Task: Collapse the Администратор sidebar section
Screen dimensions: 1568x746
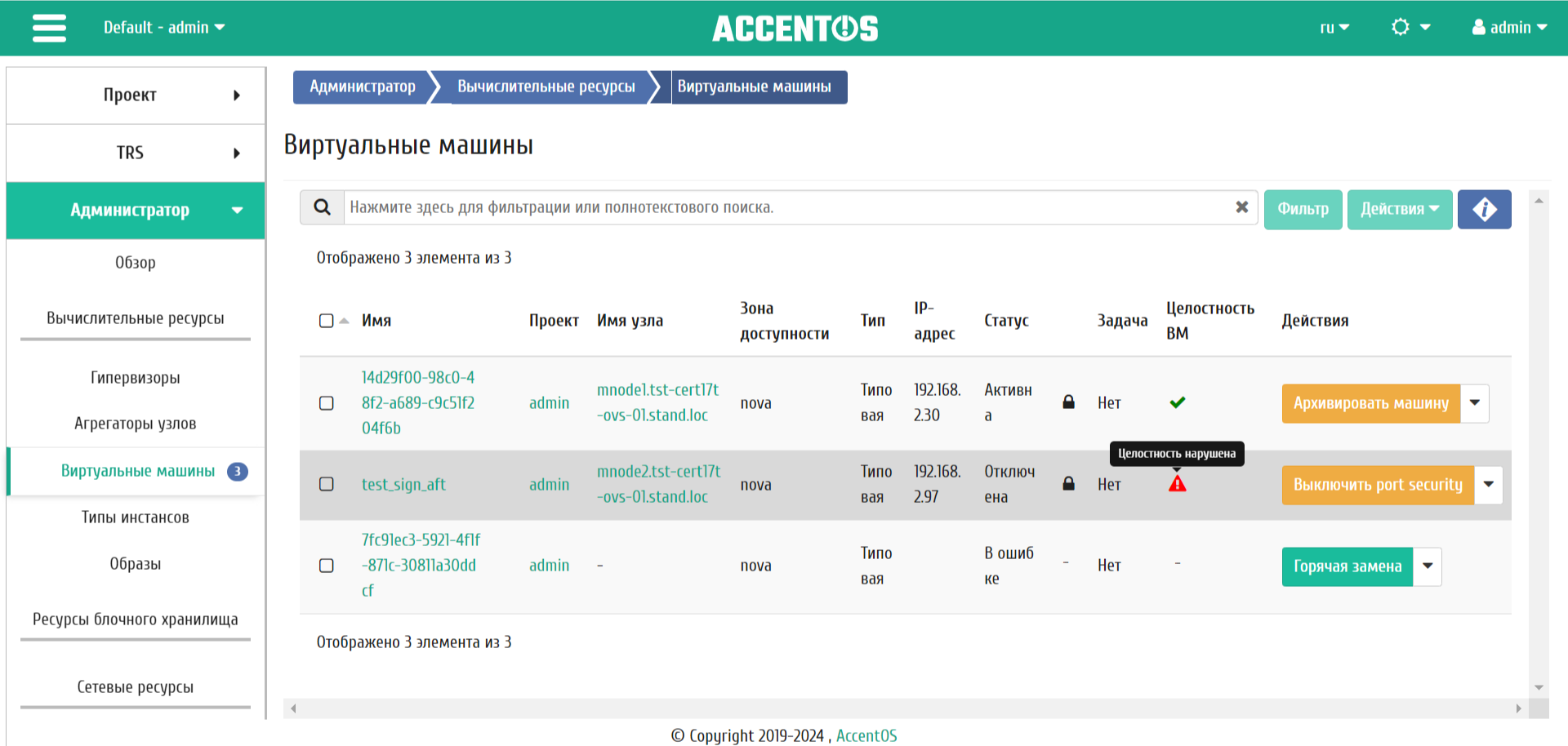Action: tap(136, 211)
